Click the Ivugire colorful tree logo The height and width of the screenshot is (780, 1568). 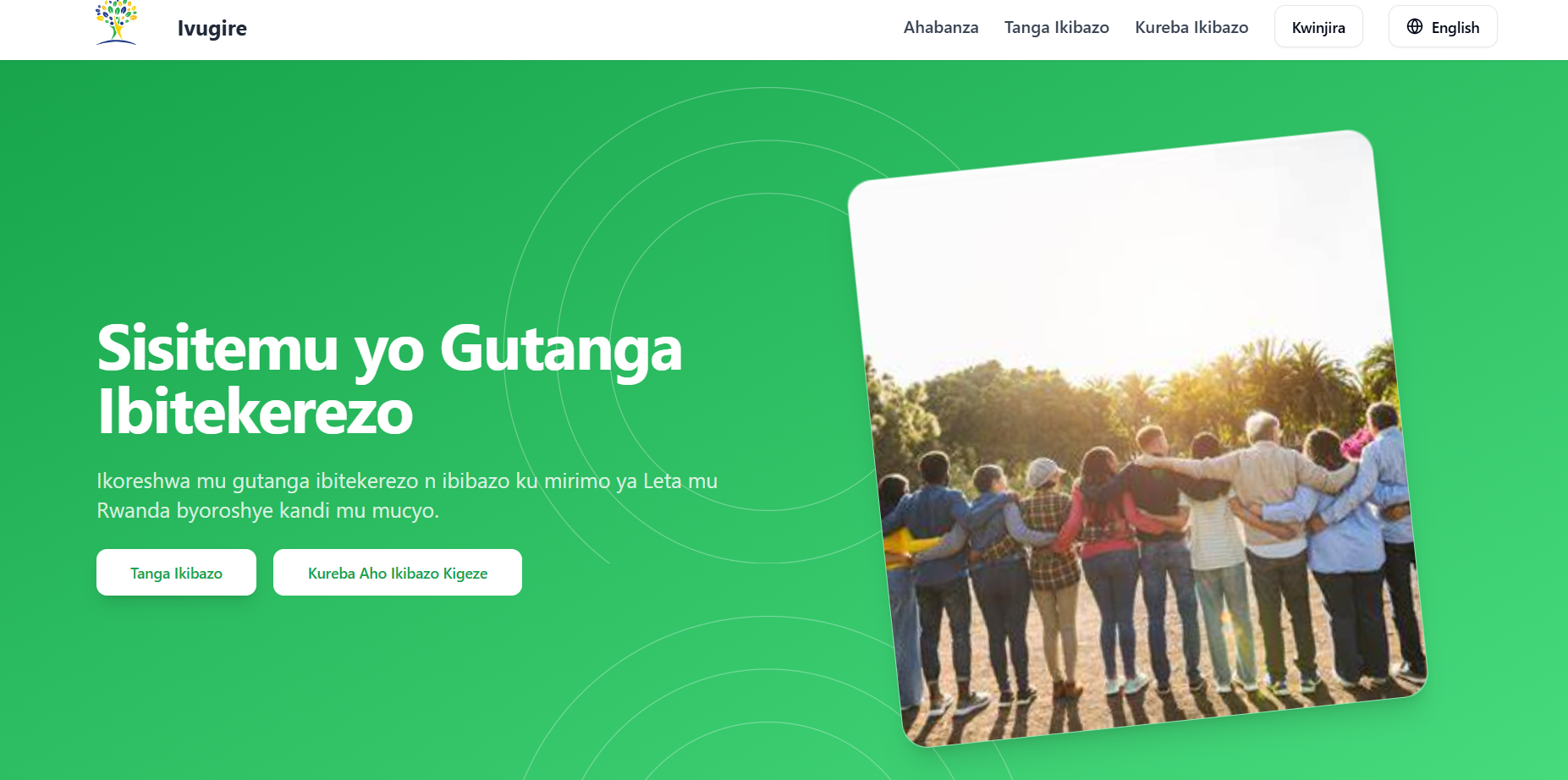tap(116, 23)
